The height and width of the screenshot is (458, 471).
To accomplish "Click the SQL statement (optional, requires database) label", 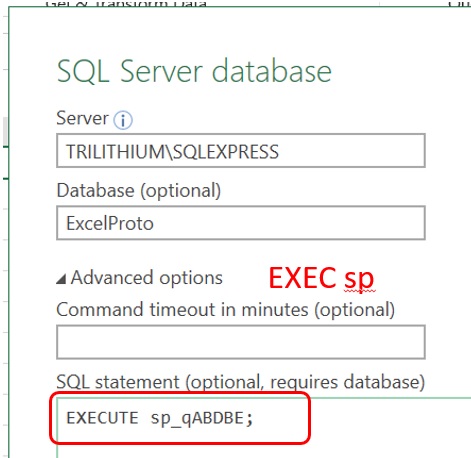I will coord(240,382).
